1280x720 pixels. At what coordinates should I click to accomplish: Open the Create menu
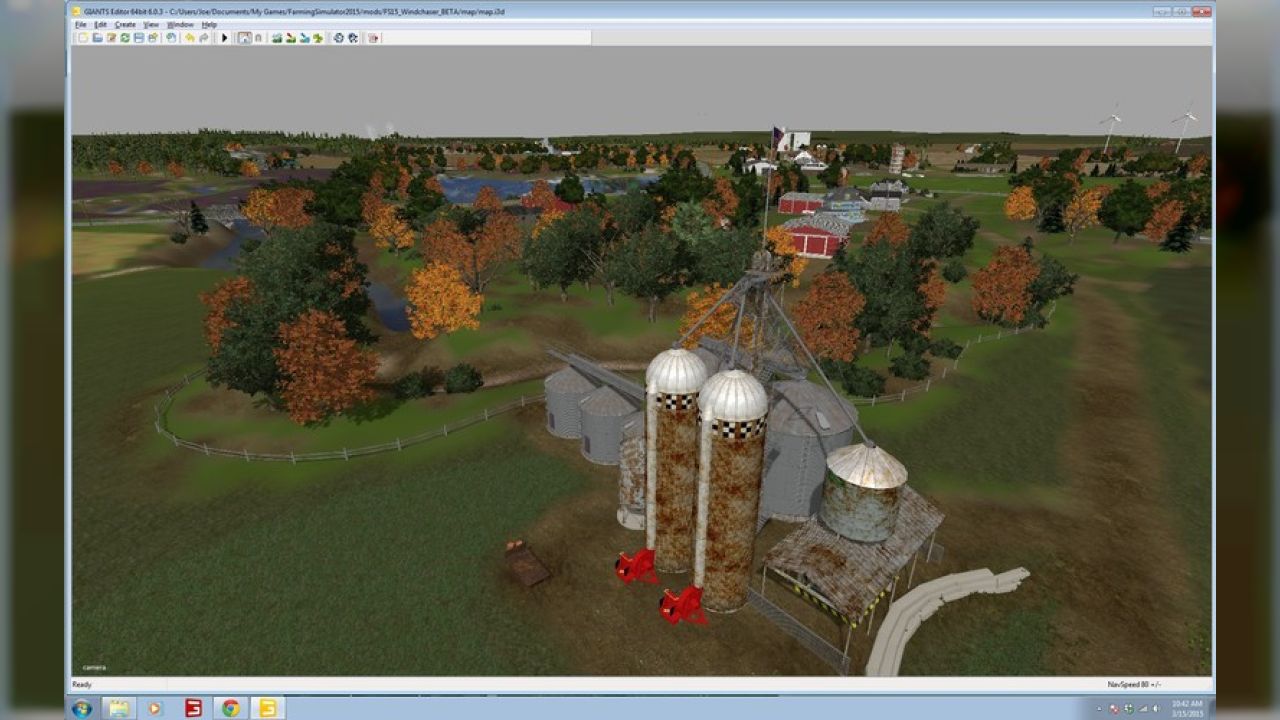click(125, 24)
